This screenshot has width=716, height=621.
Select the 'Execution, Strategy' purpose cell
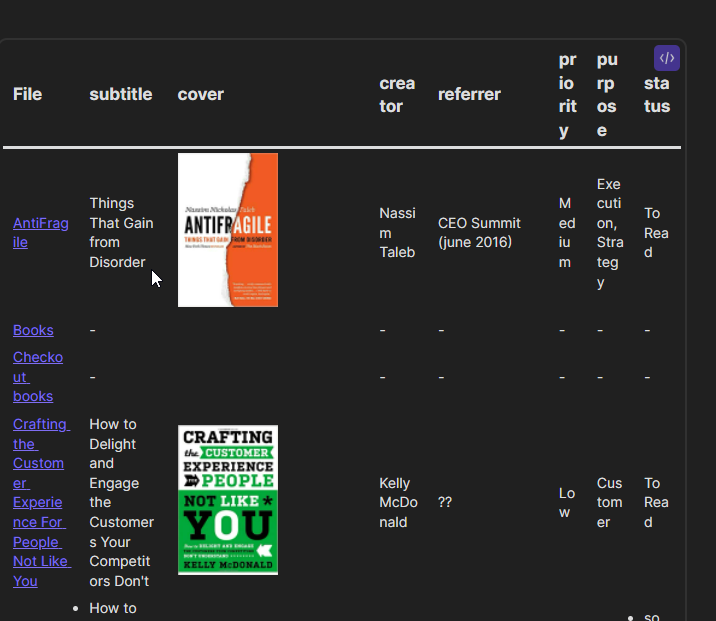click(x=610, y=233)
